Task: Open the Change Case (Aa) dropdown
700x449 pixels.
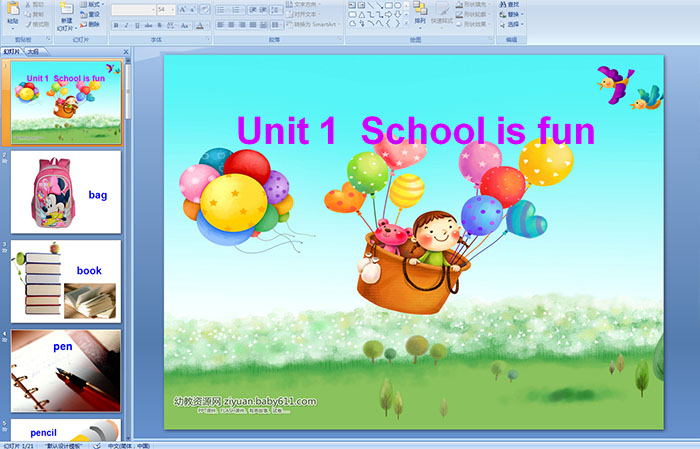Action: point(185,25)
